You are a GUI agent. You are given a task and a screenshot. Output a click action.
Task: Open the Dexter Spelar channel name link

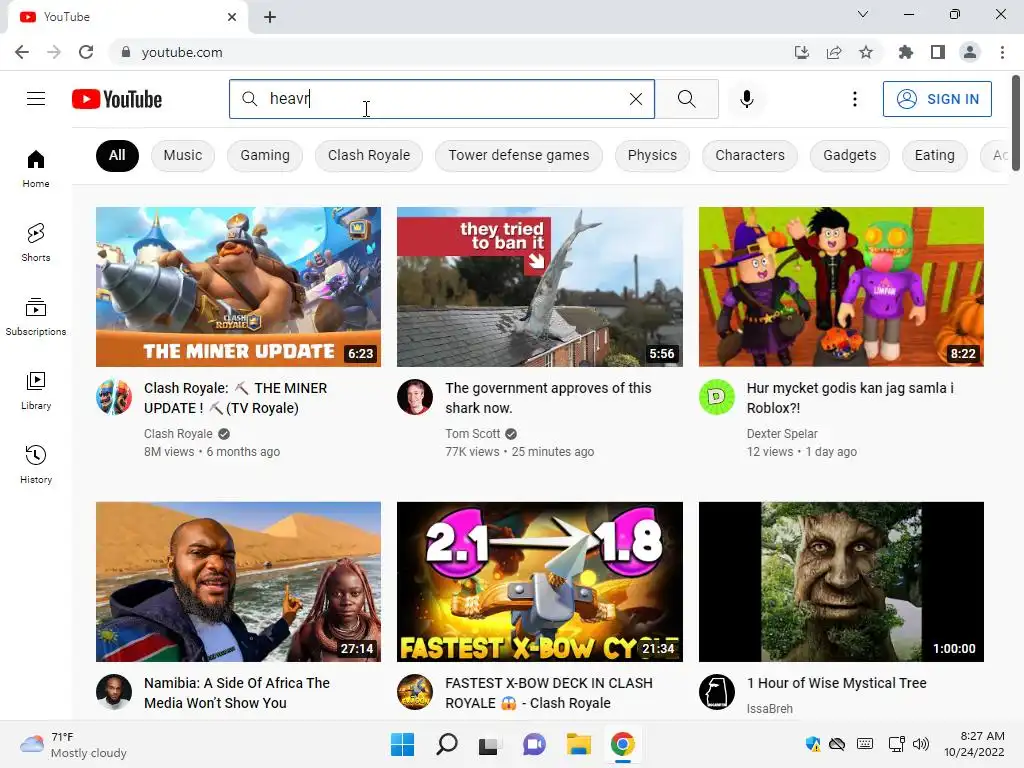[782, 434]
